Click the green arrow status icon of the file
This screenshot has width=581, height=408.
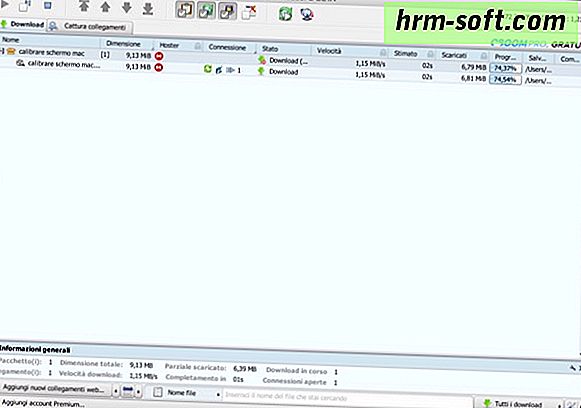[x=261, y=71]
